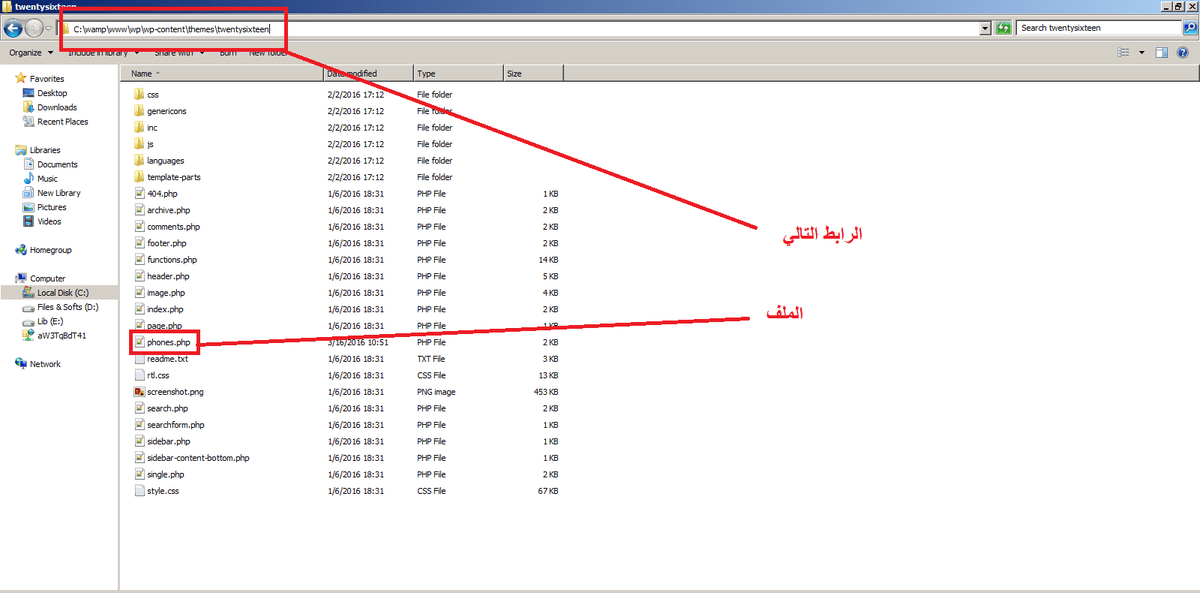Select the readme.txt file icon
This screenshot has width=1200, height=593.
point(139,359)
